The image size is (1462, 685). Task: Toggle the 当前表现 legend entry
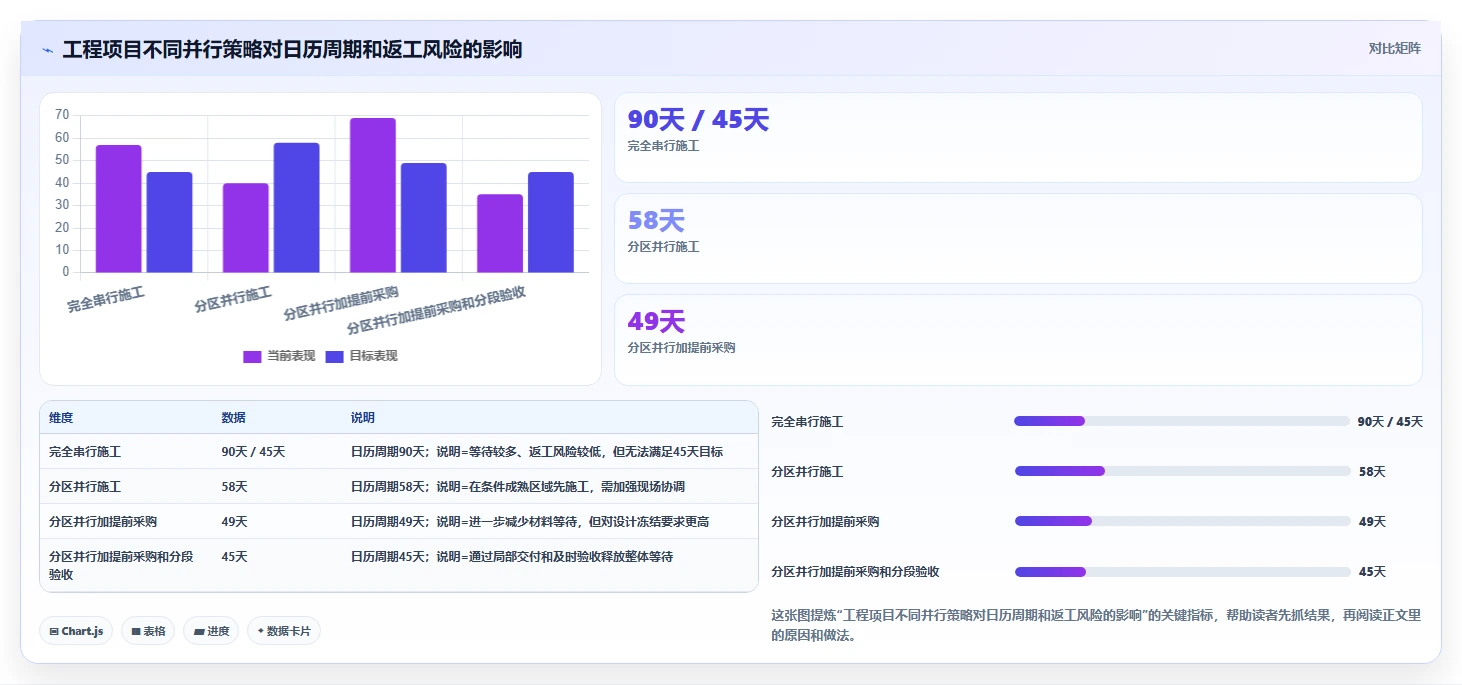pyautogui.click(x=279, y=356)
